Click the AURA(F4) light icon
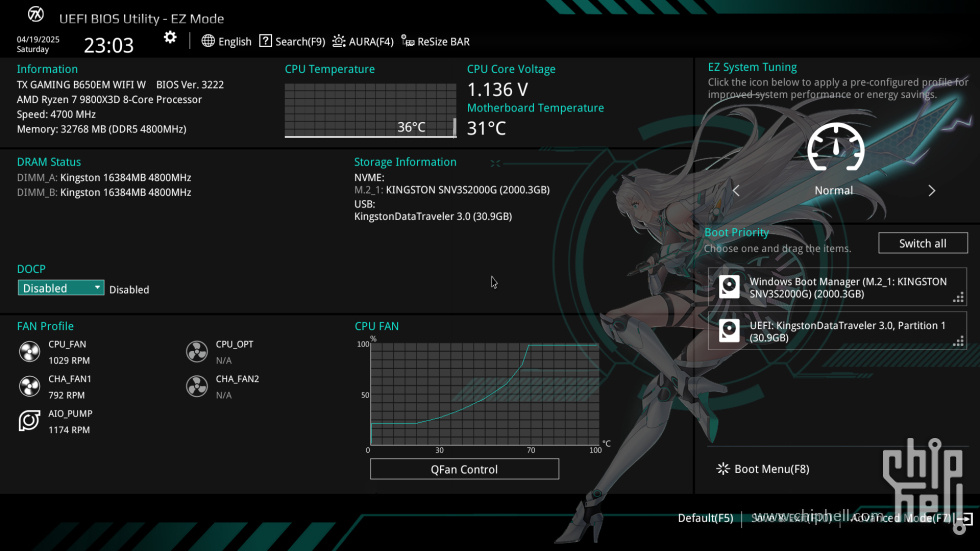Image resolution: width=980 pixels, height=551 pixels. (339, 41)
